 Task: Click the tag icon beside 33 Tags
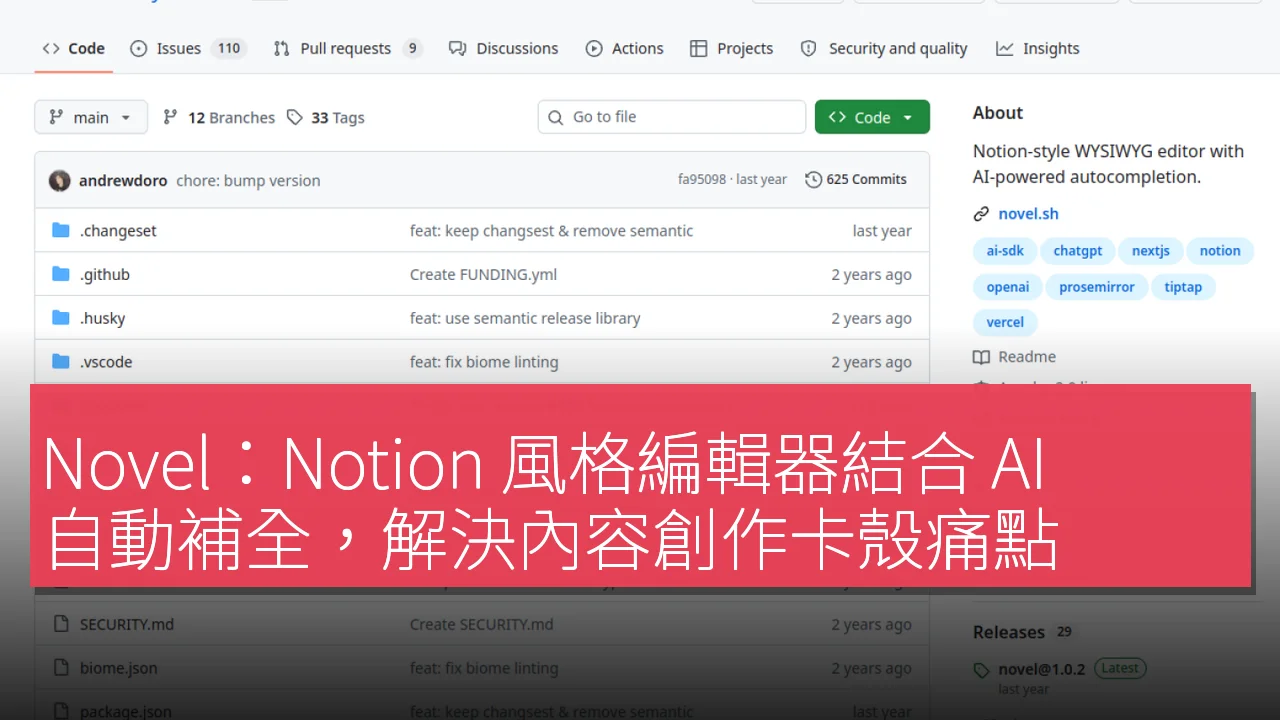pos(295,117)
